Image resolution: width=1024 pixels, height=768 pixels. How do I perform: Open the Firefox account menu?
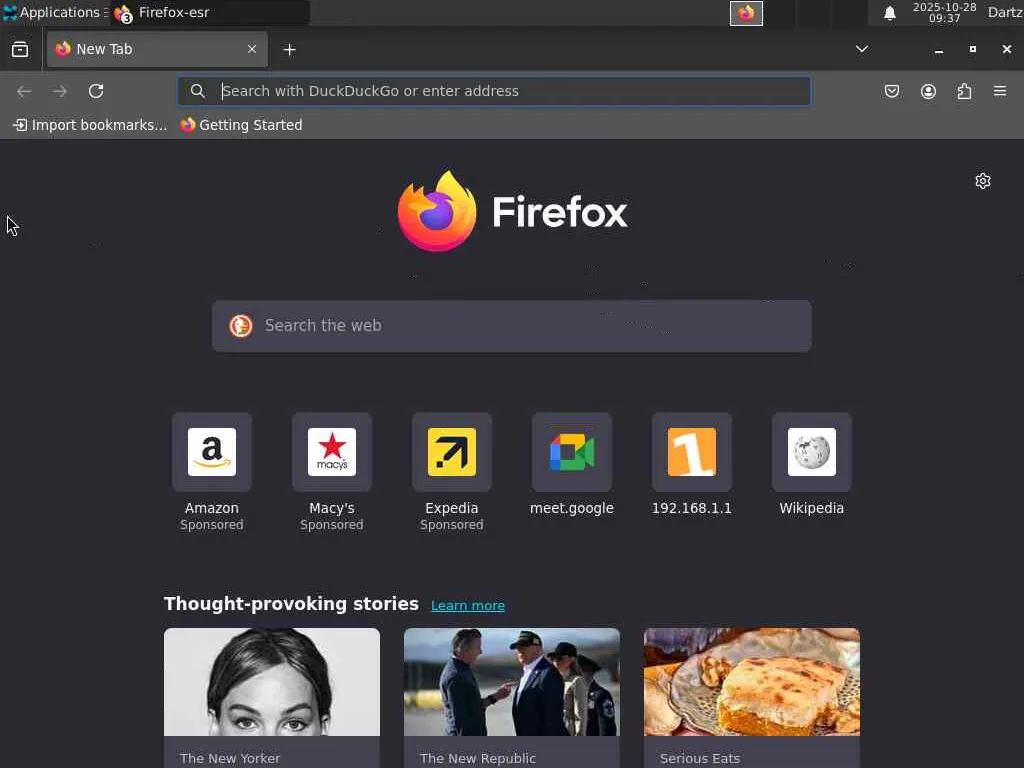928,91
